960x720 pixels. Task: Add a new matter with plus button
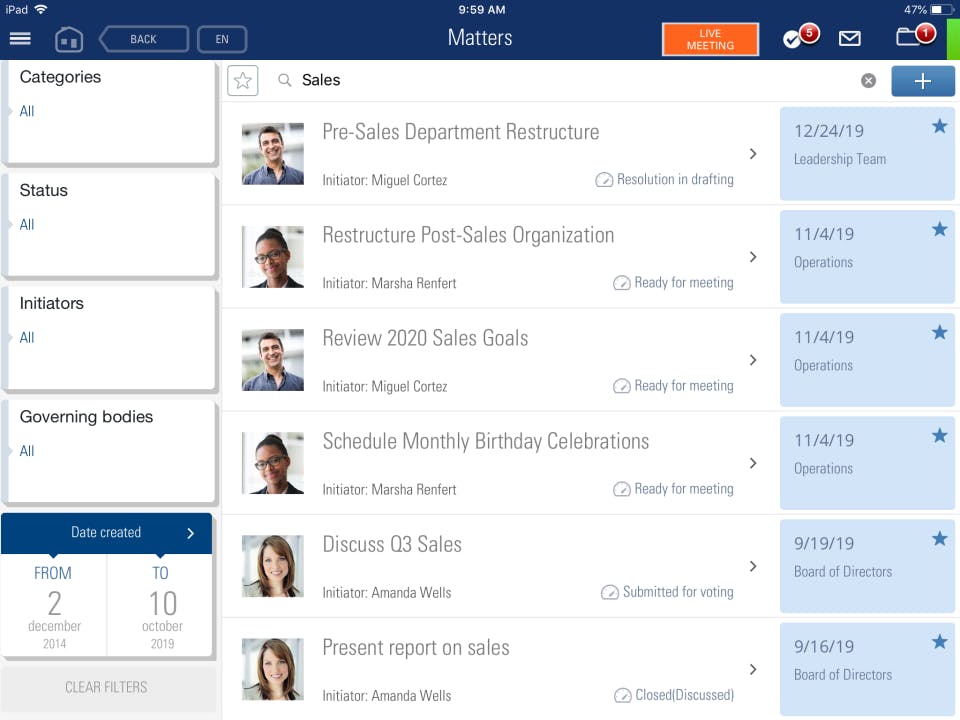[922, 81]
